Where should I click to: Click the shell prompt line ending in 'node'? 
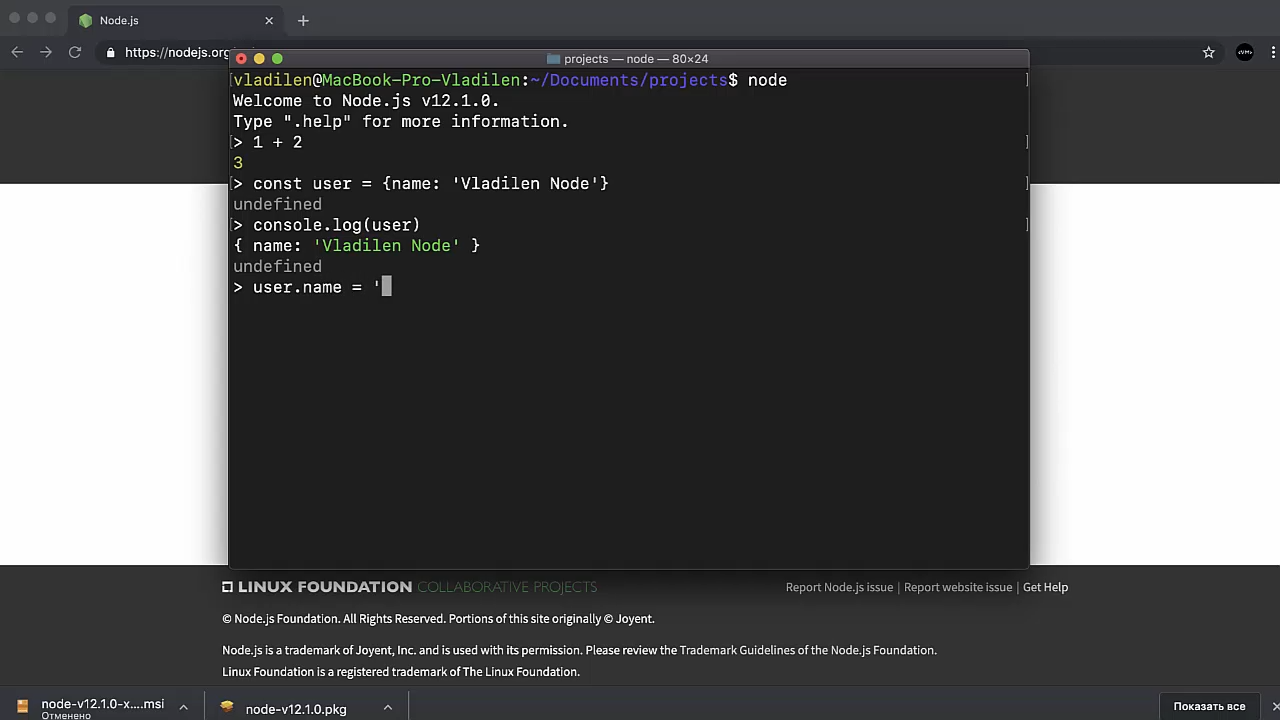[x=510, y=80]
